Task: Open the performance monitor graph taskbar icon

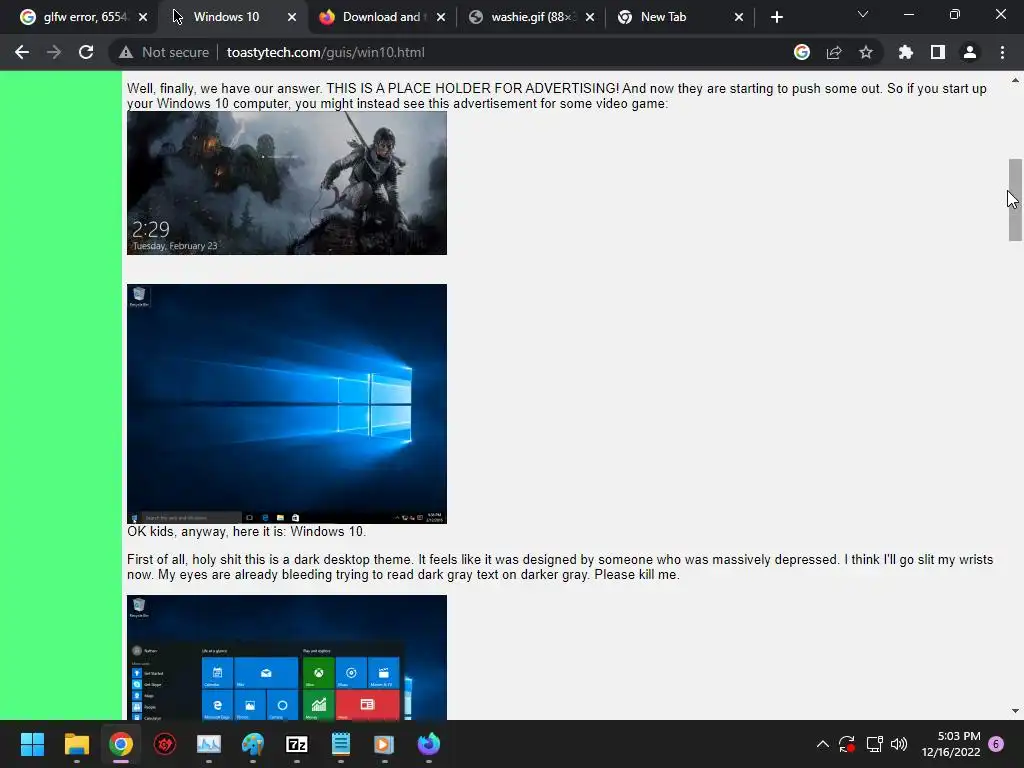Action: (209, 744)
